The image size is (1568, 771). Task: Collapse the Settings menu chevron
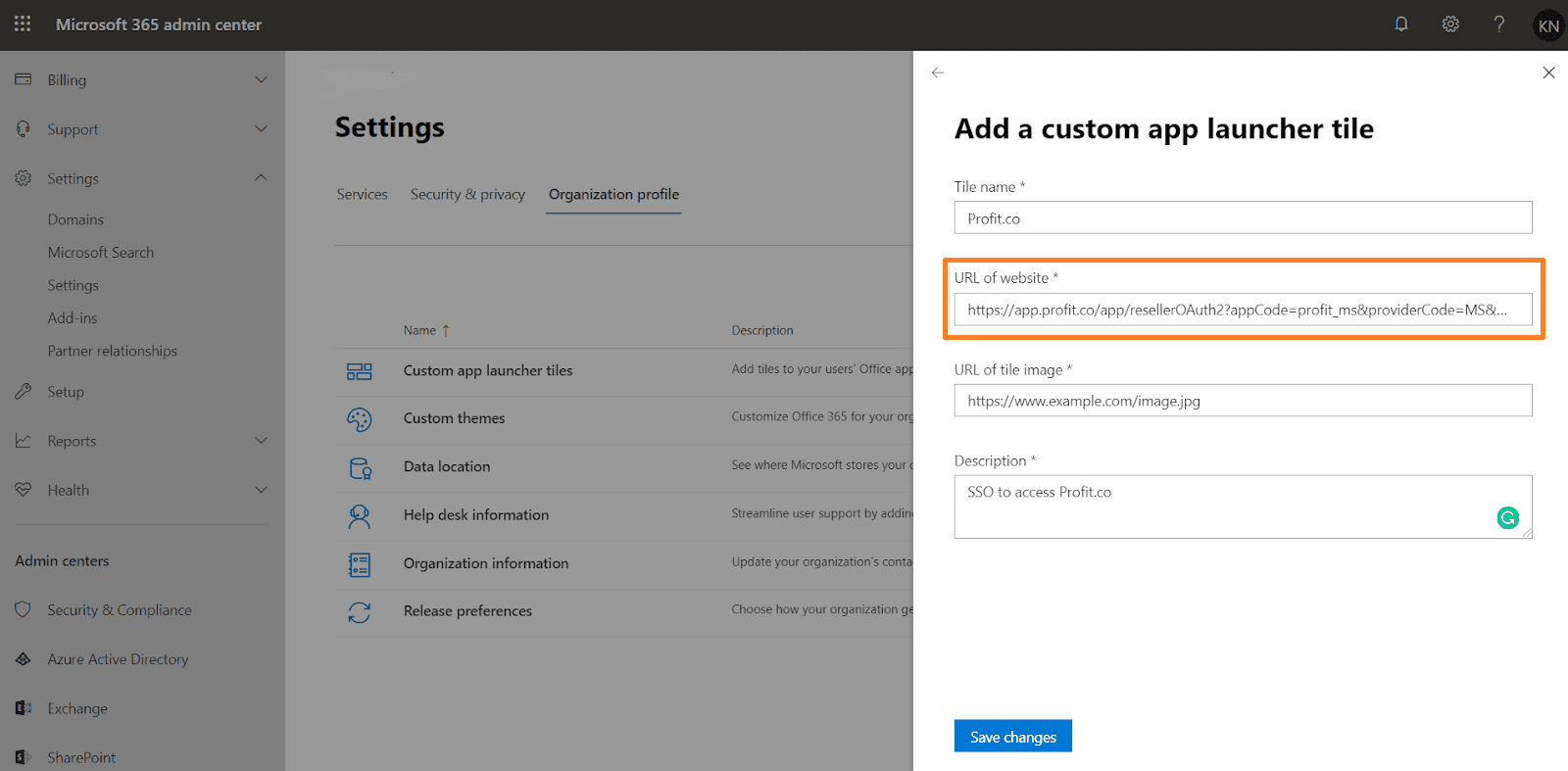(x=261, y=177)
